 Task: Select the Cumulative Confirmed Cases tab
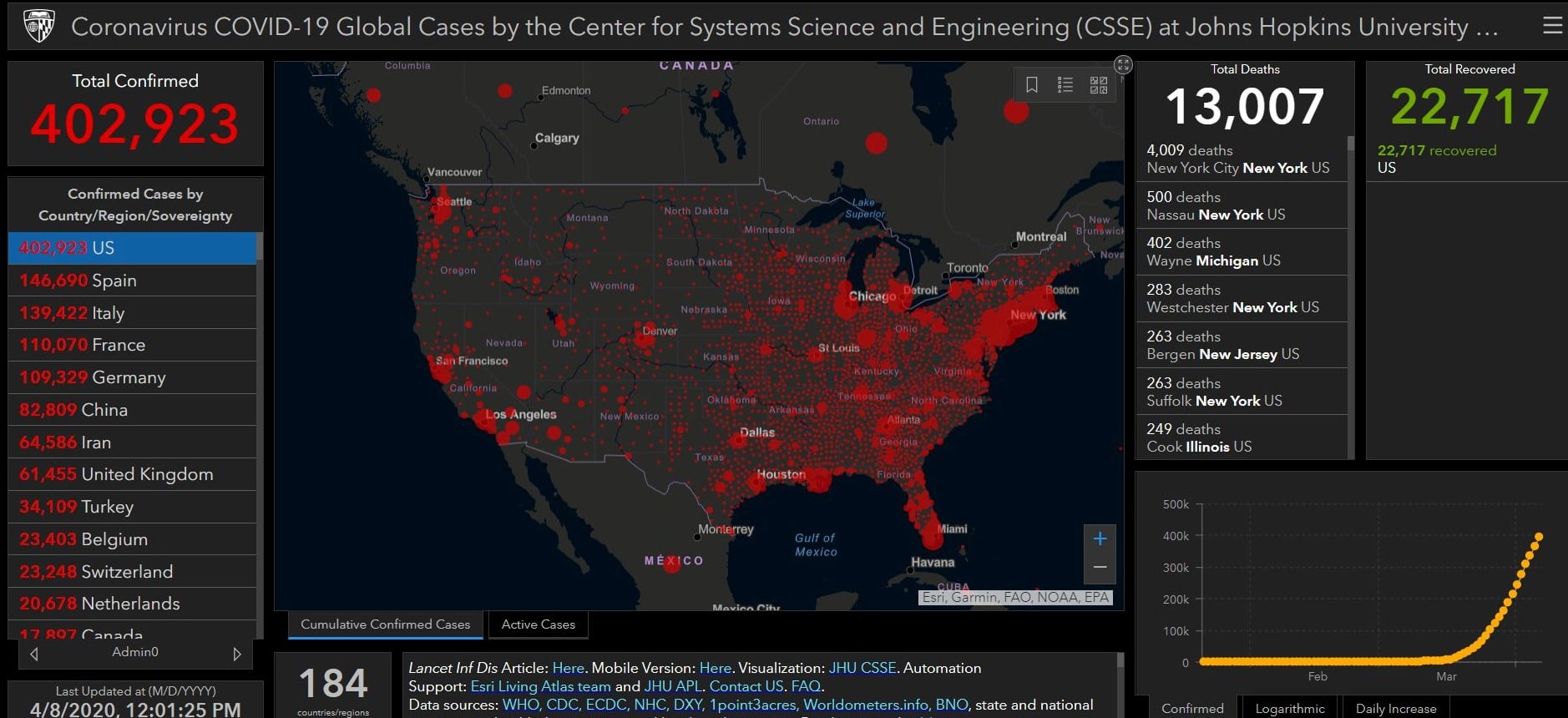[385, 624]
